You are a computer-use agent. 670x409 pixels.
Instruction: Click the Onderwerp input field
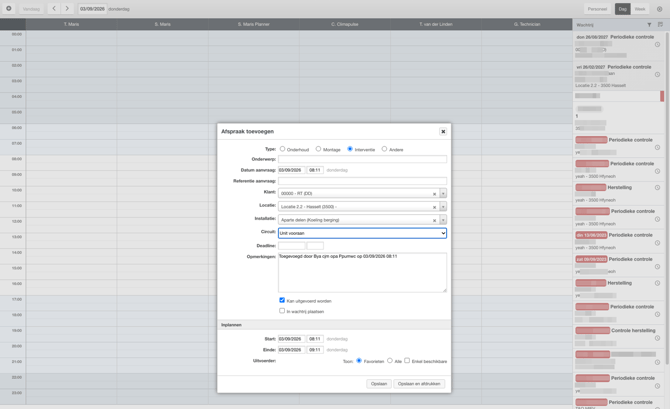[362, 159]
